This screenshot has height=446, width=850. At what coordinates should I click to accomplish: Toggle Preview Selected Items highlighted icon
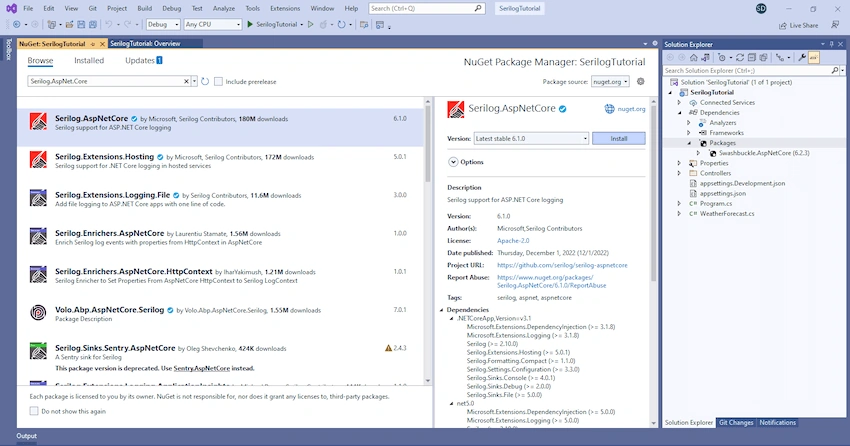814,57
